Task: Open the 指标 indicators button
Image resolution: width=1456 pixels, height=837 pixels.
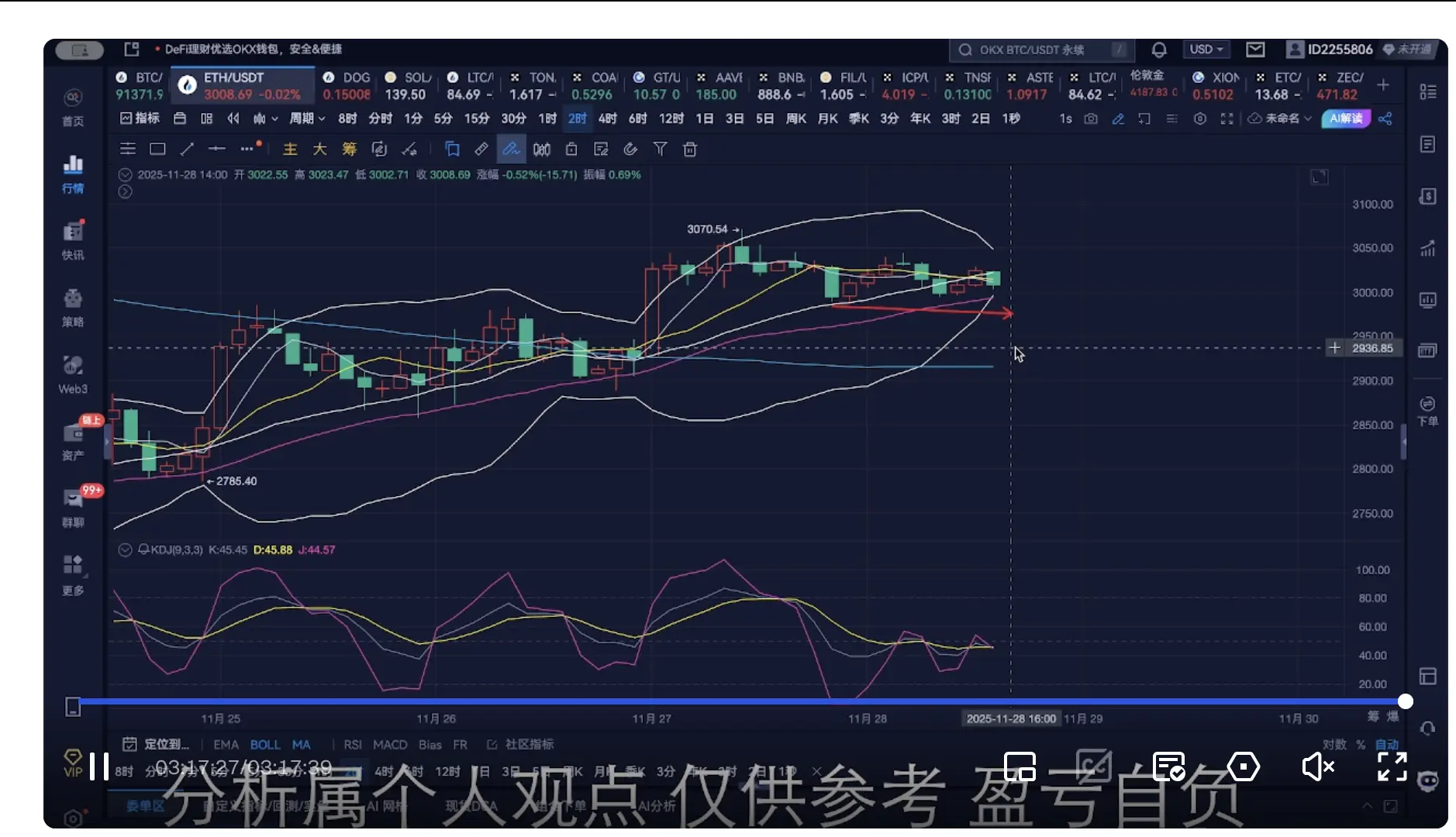Action: click(140, 119)
